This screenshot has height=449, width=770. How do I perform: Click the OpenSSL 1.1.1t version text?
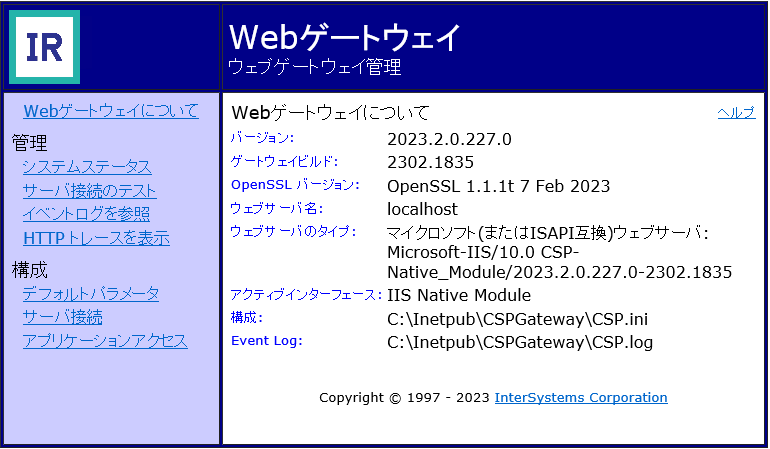(x=498, y=186)
